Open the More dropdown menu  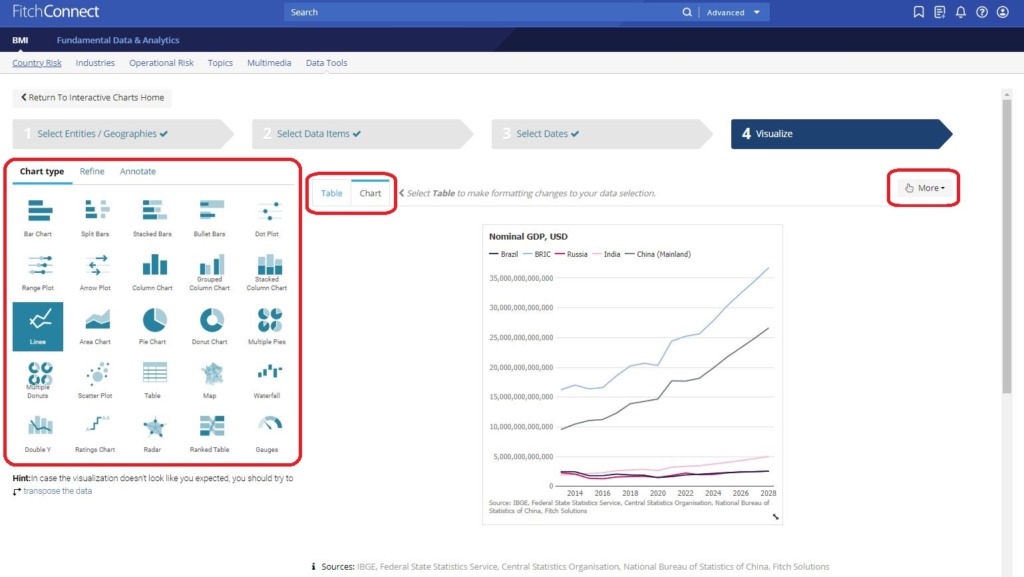pos(924,188)
